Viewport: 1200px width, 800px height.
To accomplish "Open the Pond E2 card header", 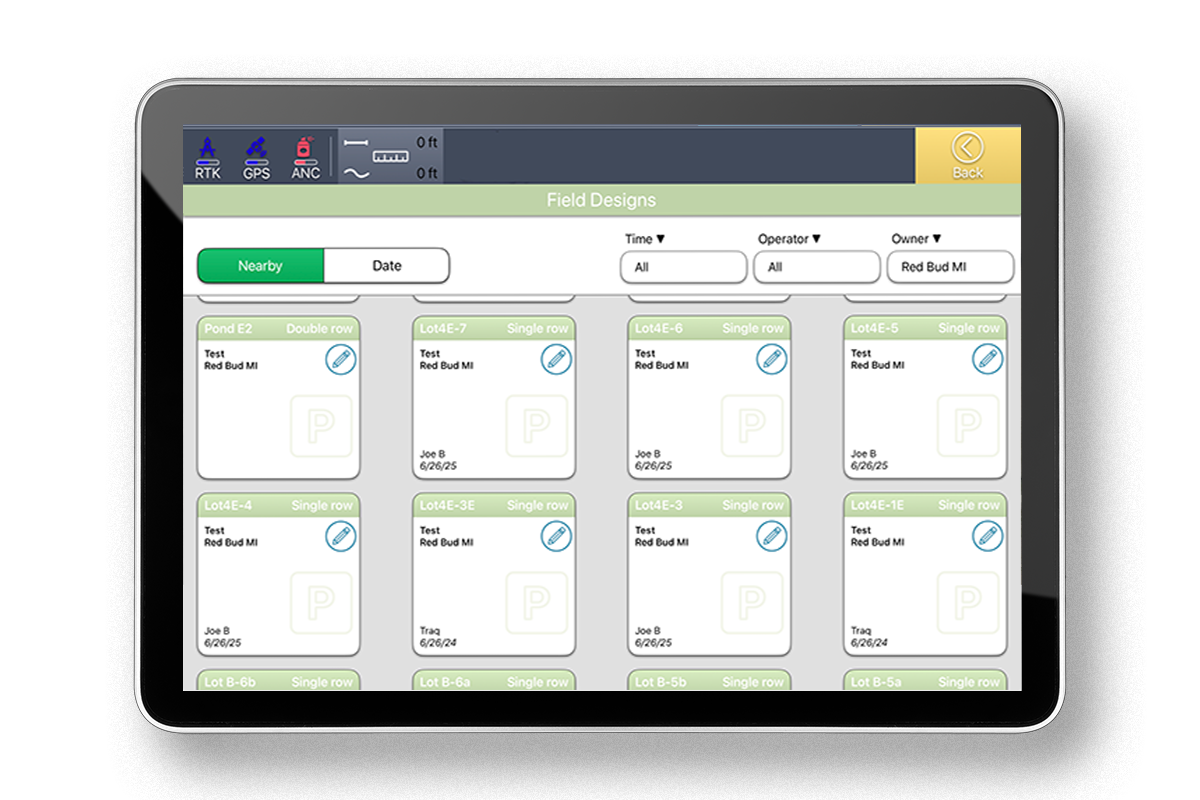I will click(x=278, y=329).
